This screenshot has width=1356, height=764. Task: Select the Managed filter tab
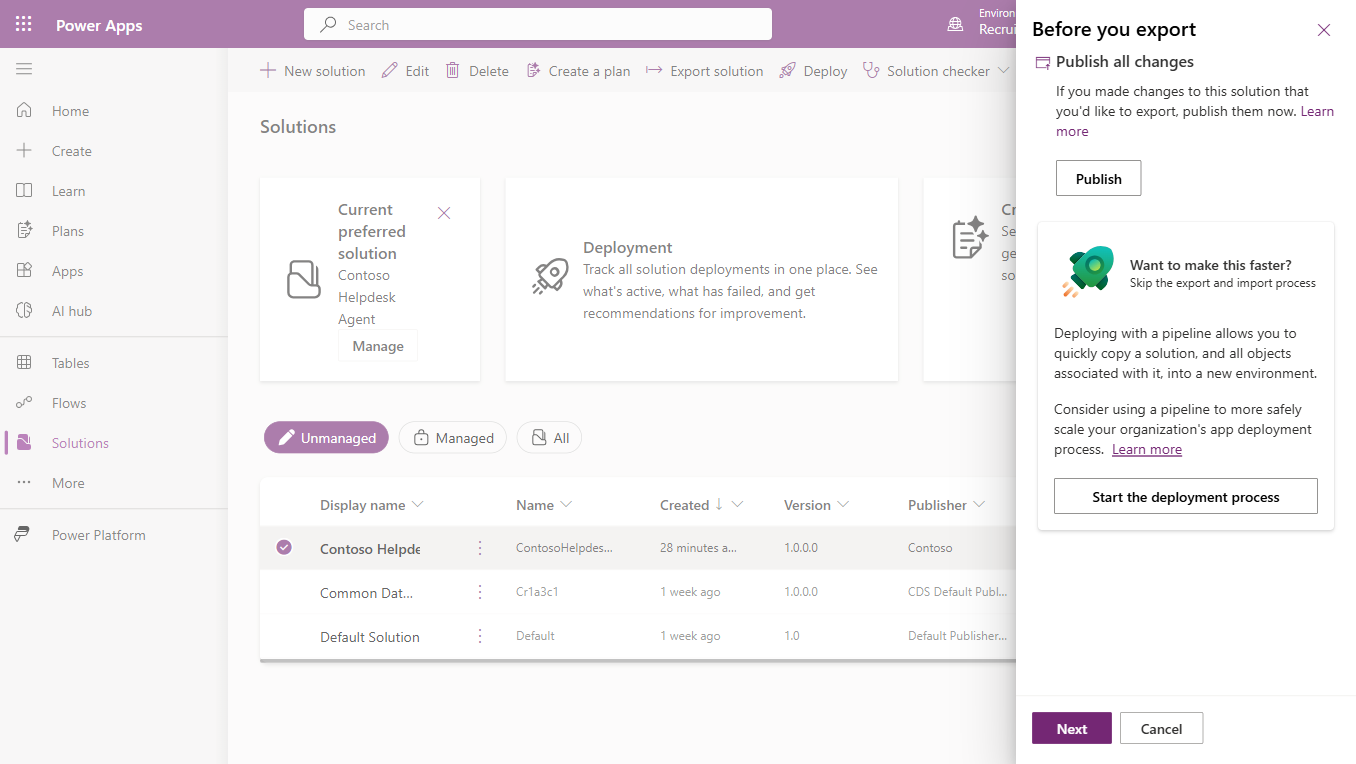(453, 438)
